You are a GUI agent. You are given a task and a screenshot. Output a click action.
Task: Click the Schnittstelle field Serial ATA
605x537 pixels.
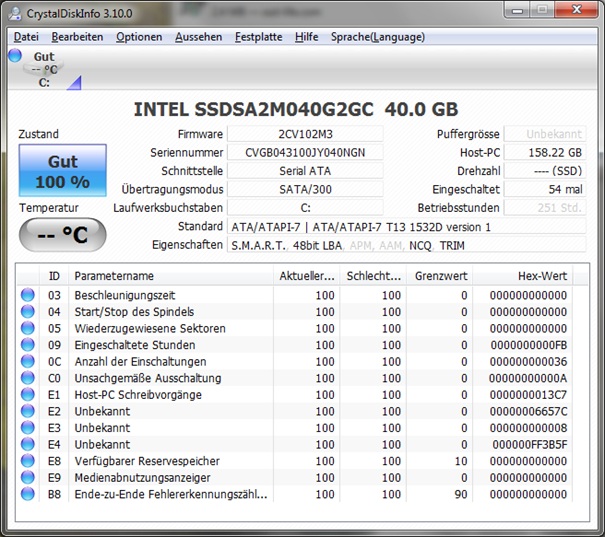(x=305, y=171)
